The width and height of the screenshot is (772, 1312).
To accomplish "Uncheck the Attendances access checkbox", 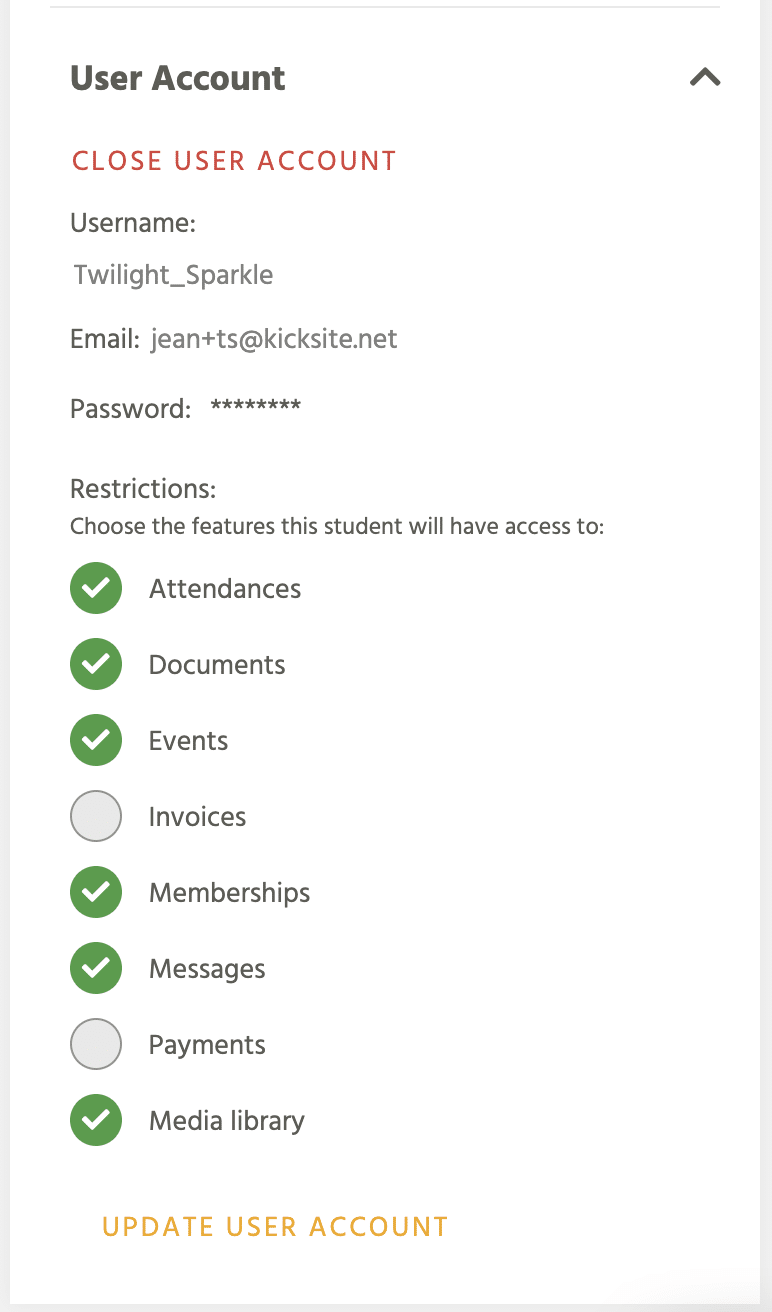I will [96, 588].
